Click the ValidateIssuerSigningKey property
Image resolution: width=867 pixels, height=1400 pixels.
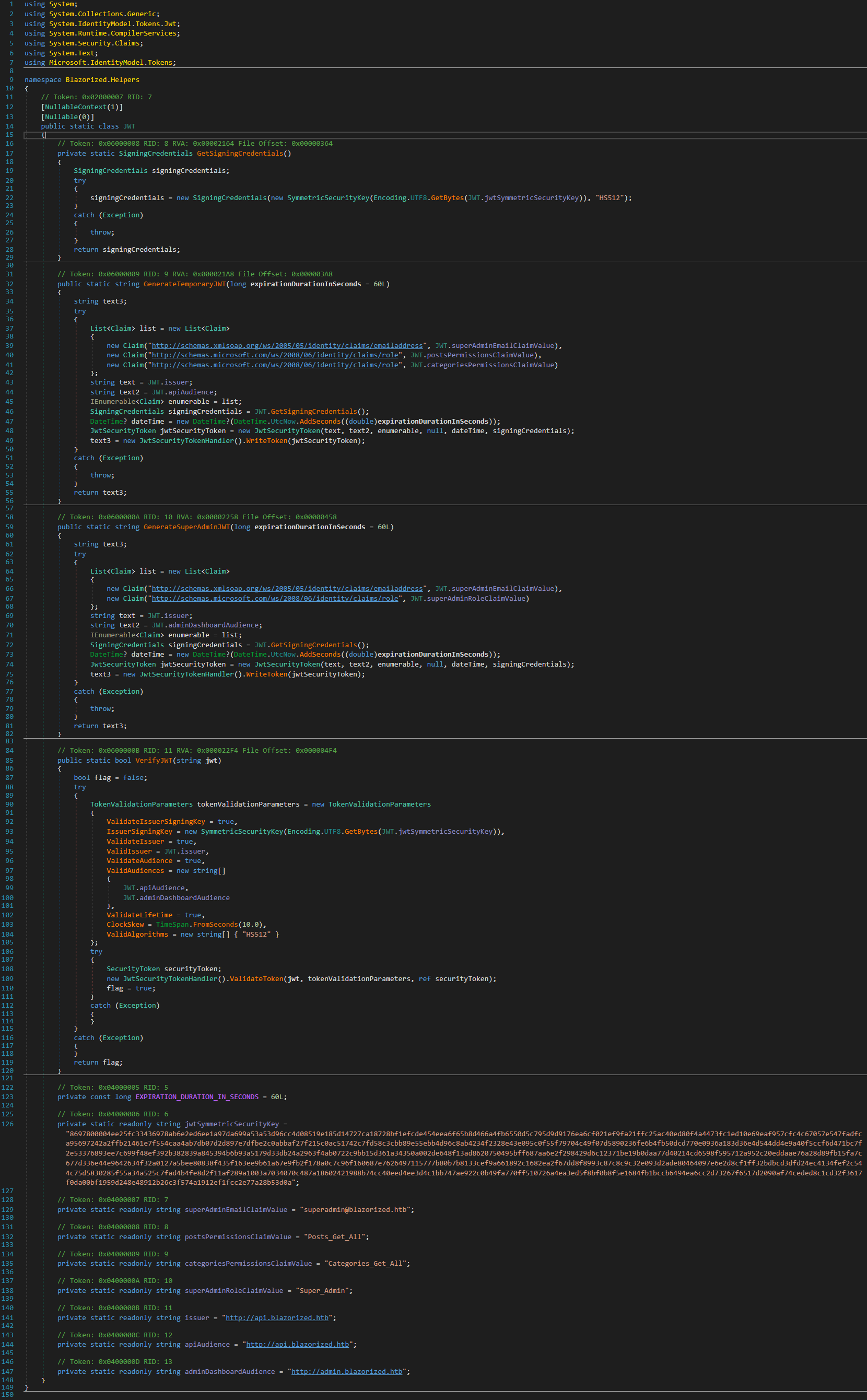[x=156, y=821]
